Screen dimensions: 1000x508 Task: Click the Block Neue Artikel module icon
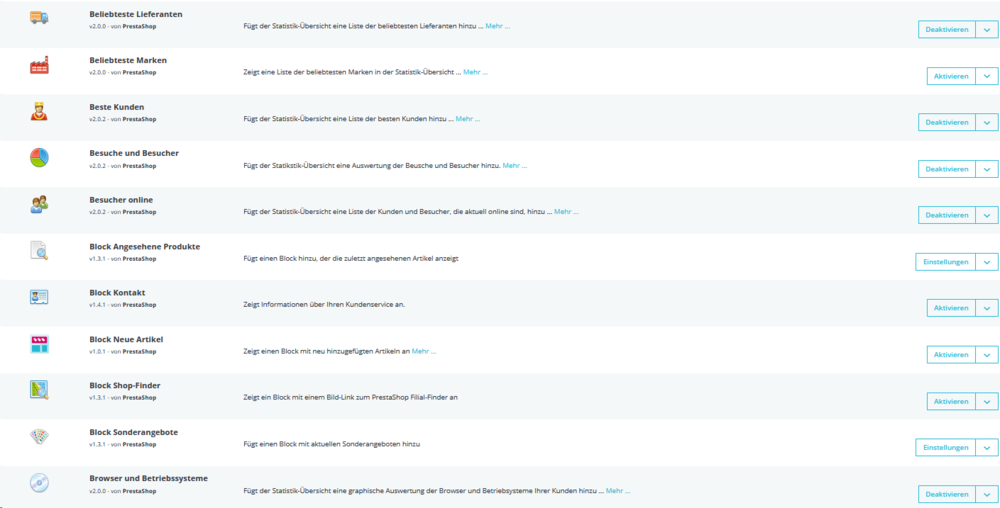coord(39,344)
